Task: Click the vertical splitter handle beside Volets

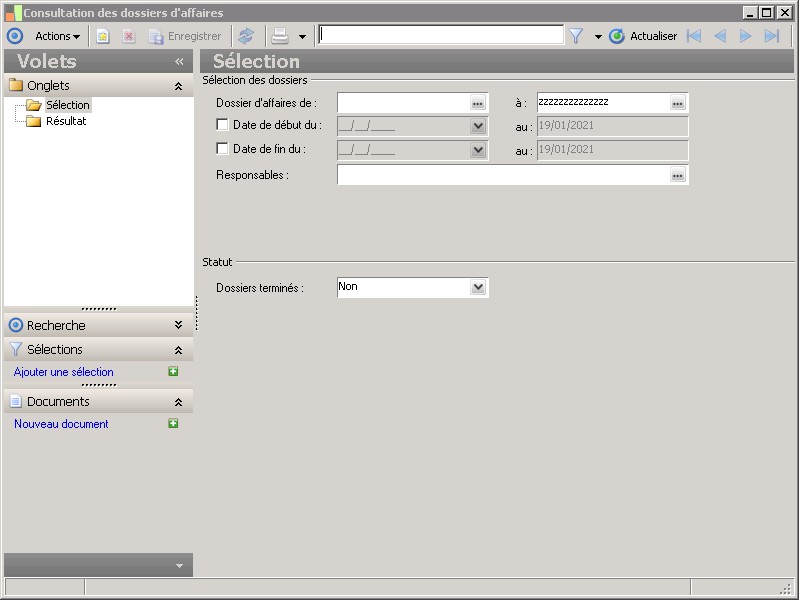Action: (197, 313)
